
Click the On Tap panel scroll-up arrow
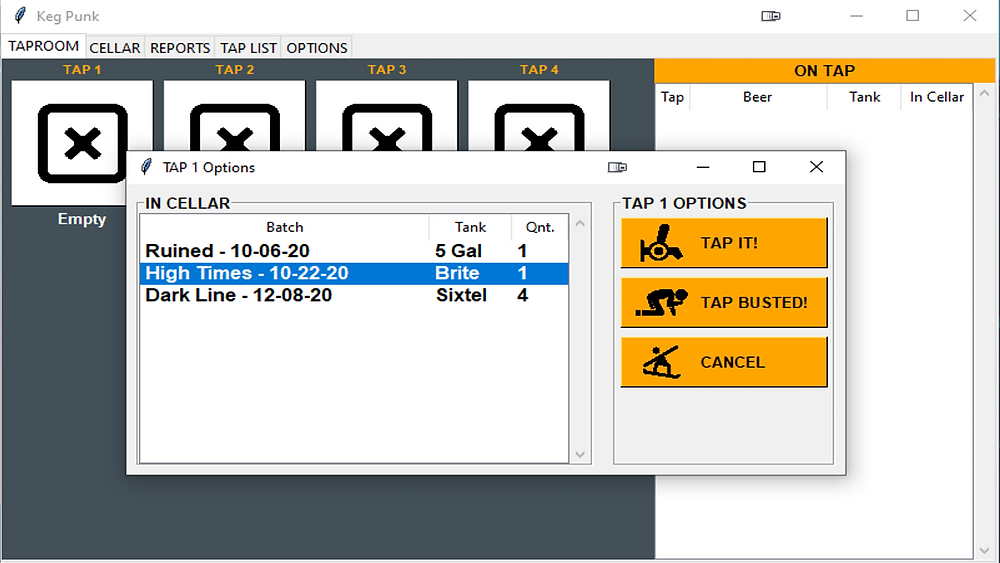point(984,93)
